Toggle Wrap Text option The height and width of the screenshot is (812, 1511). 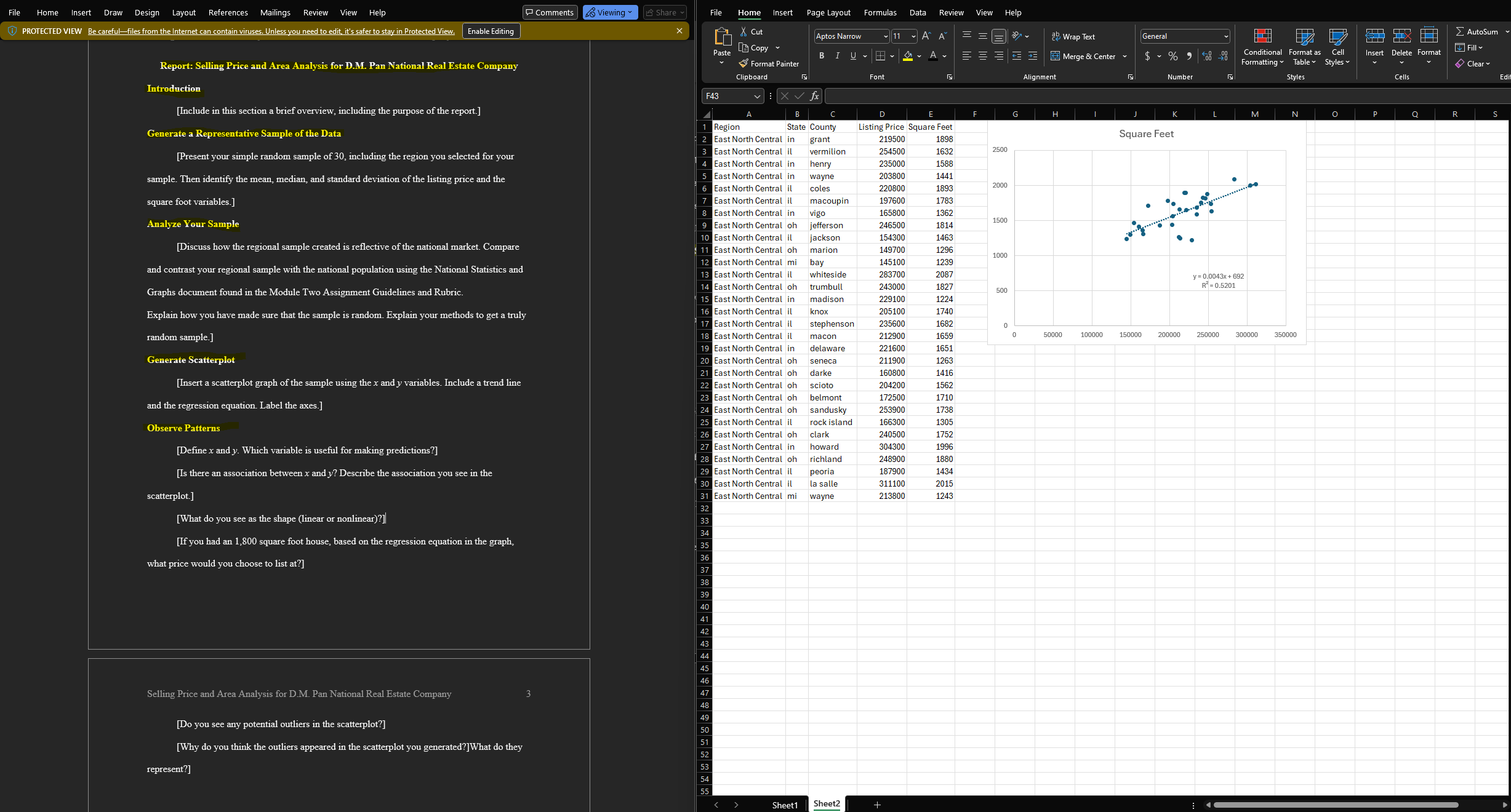click(x=1073, y=36)
